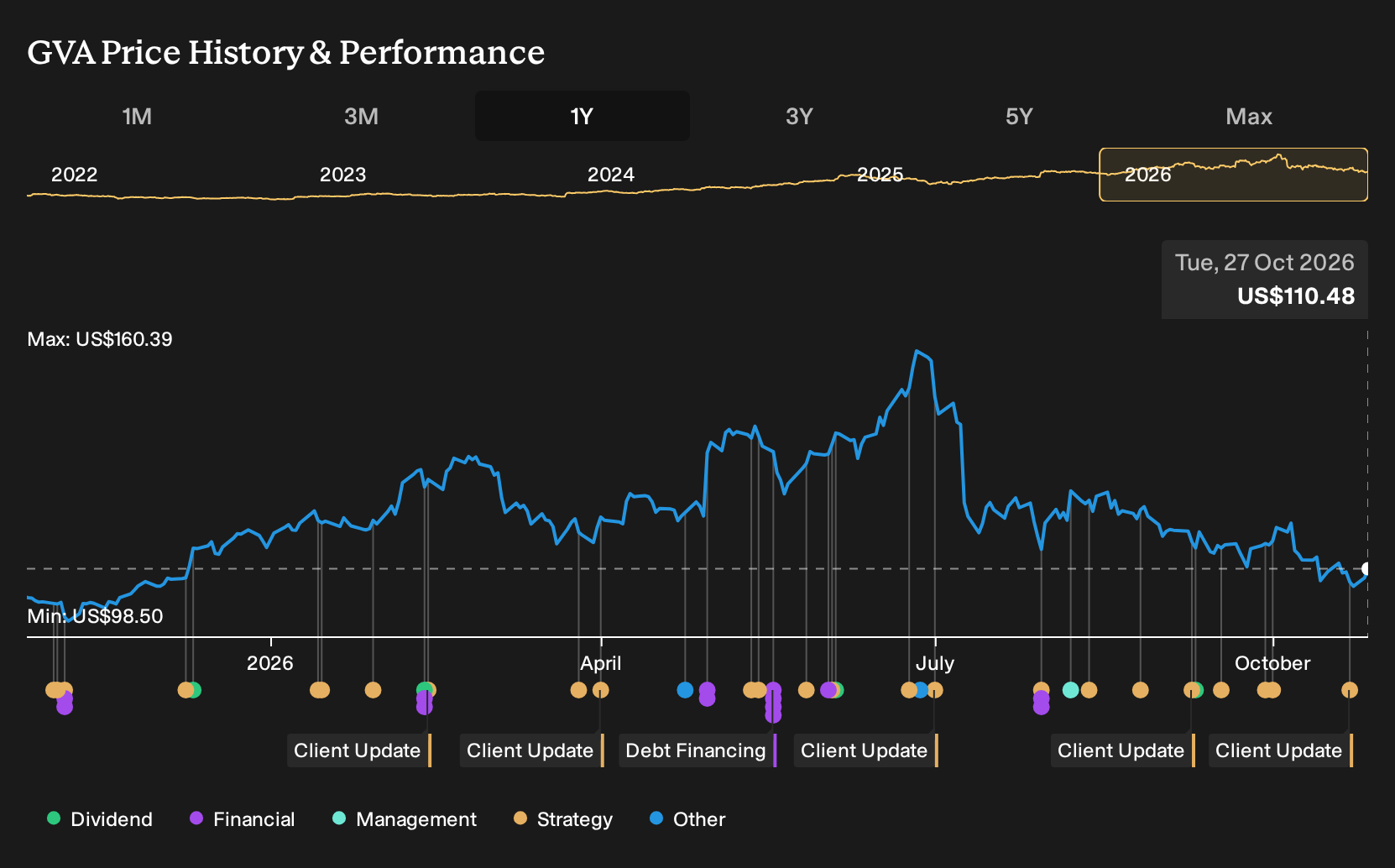Viewport: 1395px width, 868px height.
Task: Click the GVA Price History & Performance heading
Action: [286, 52]
